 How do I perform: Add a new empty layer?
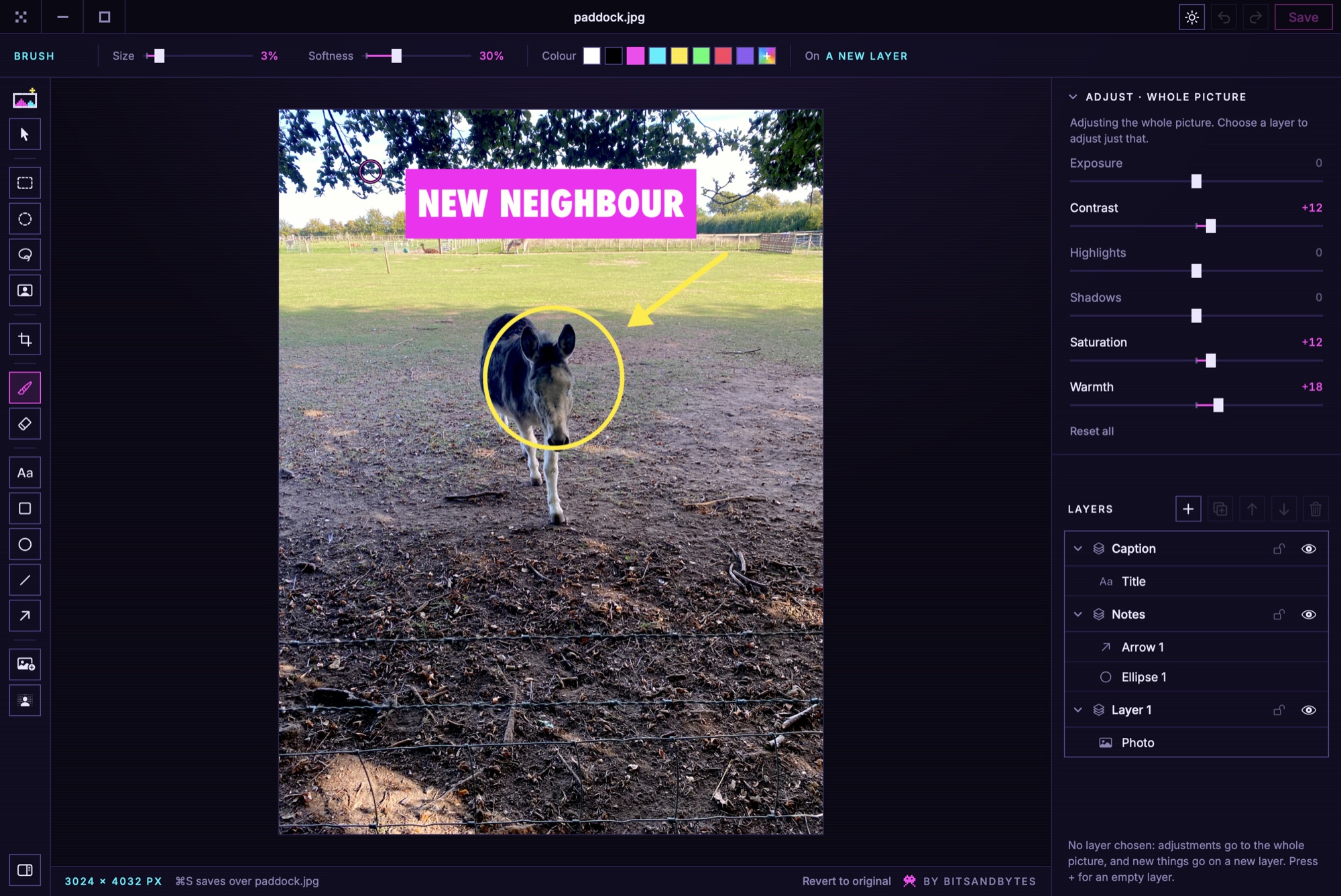point(1188,509)
